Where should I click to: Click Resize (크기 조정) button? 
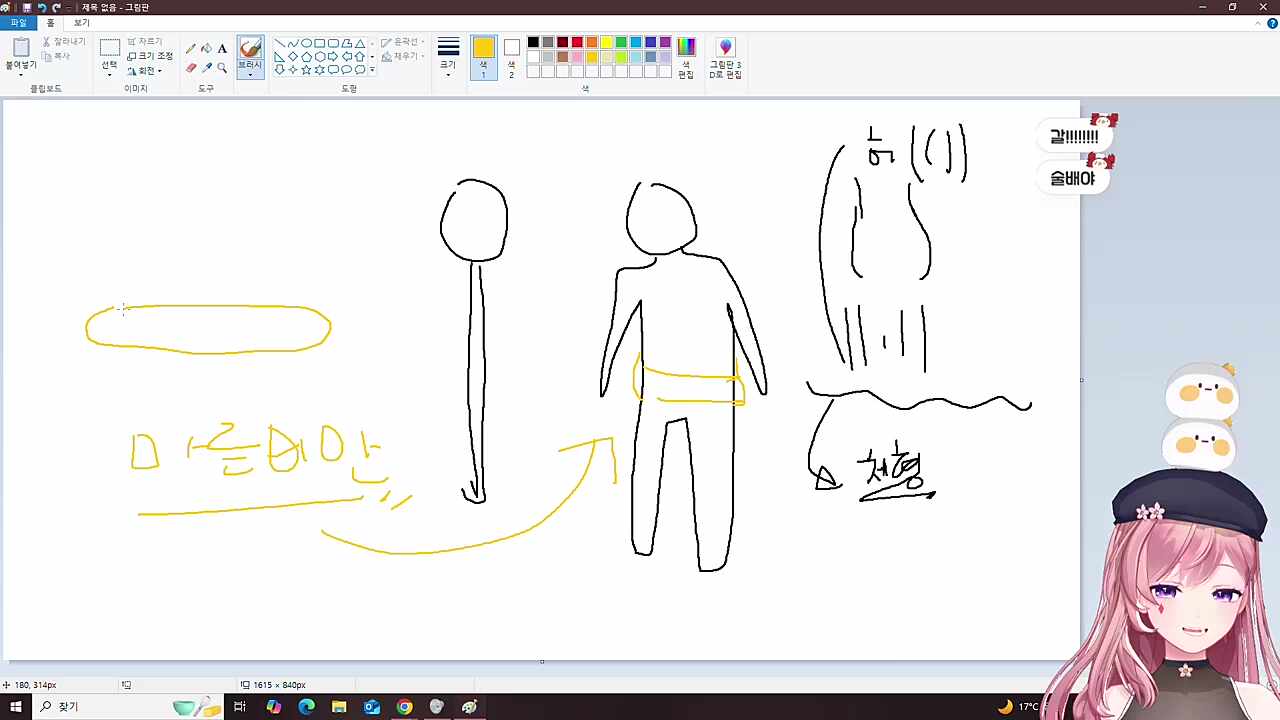pyautogui.click(x=150, y=56)
